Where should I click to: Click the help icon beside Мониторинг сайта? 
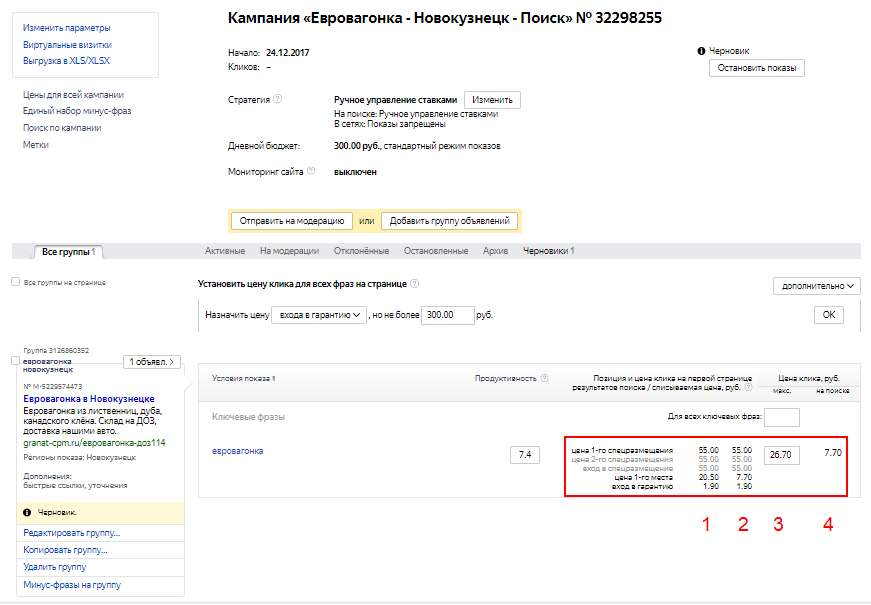point(311,171)
